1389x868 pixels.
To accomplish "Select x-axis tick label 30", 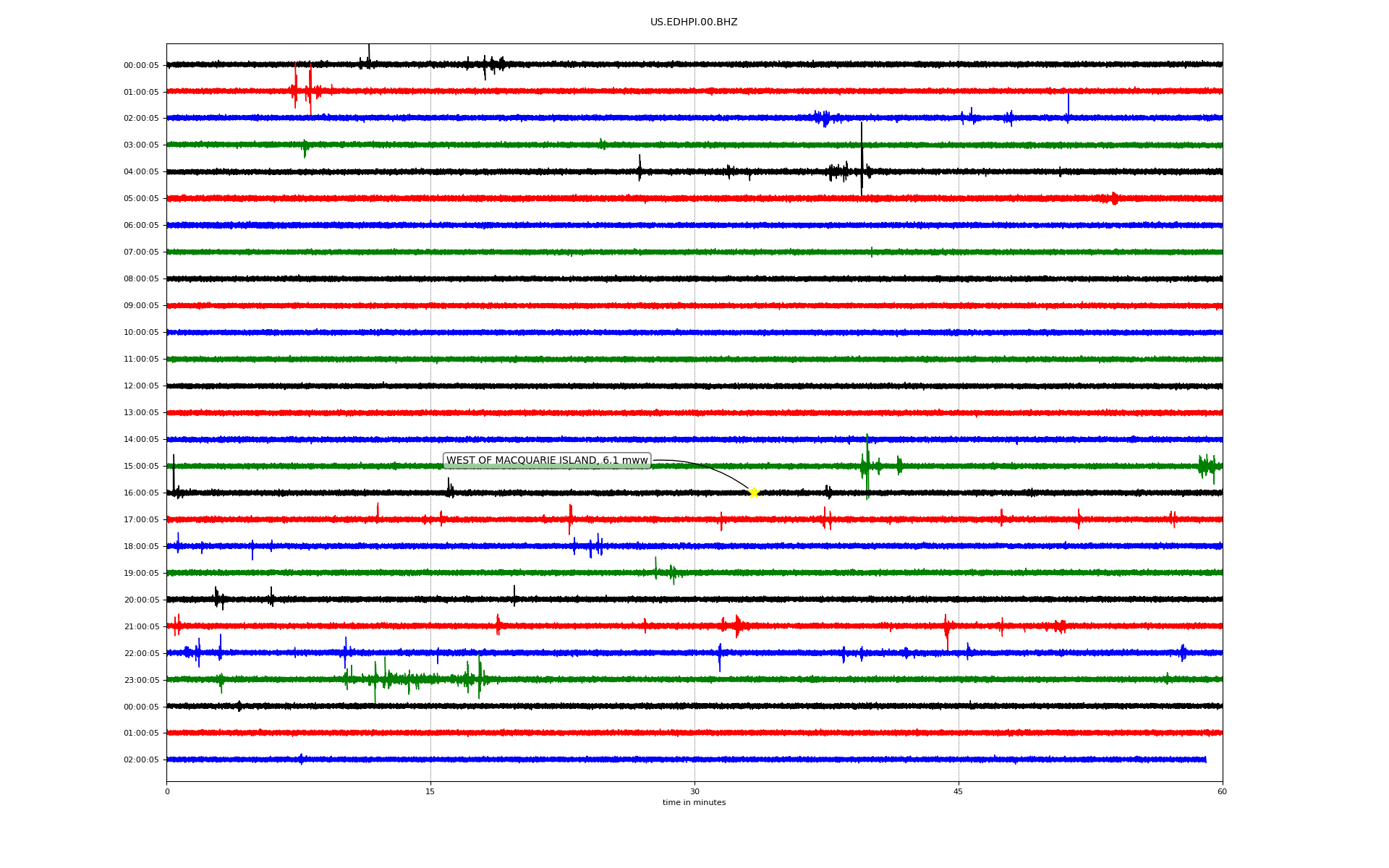I will click(694, 791).
